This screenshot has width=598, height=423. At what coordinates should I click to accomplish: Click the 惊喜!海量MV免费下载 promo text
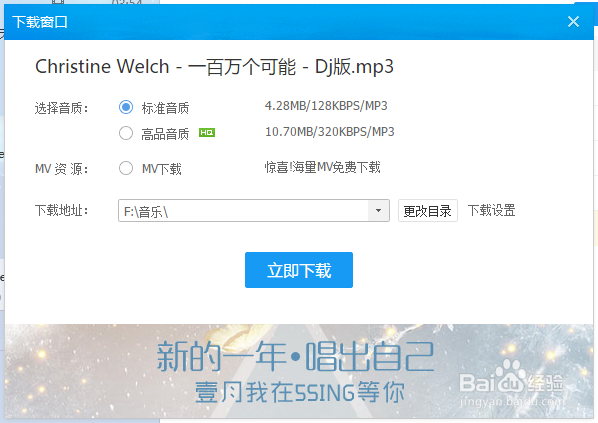(x=323, y=167)
